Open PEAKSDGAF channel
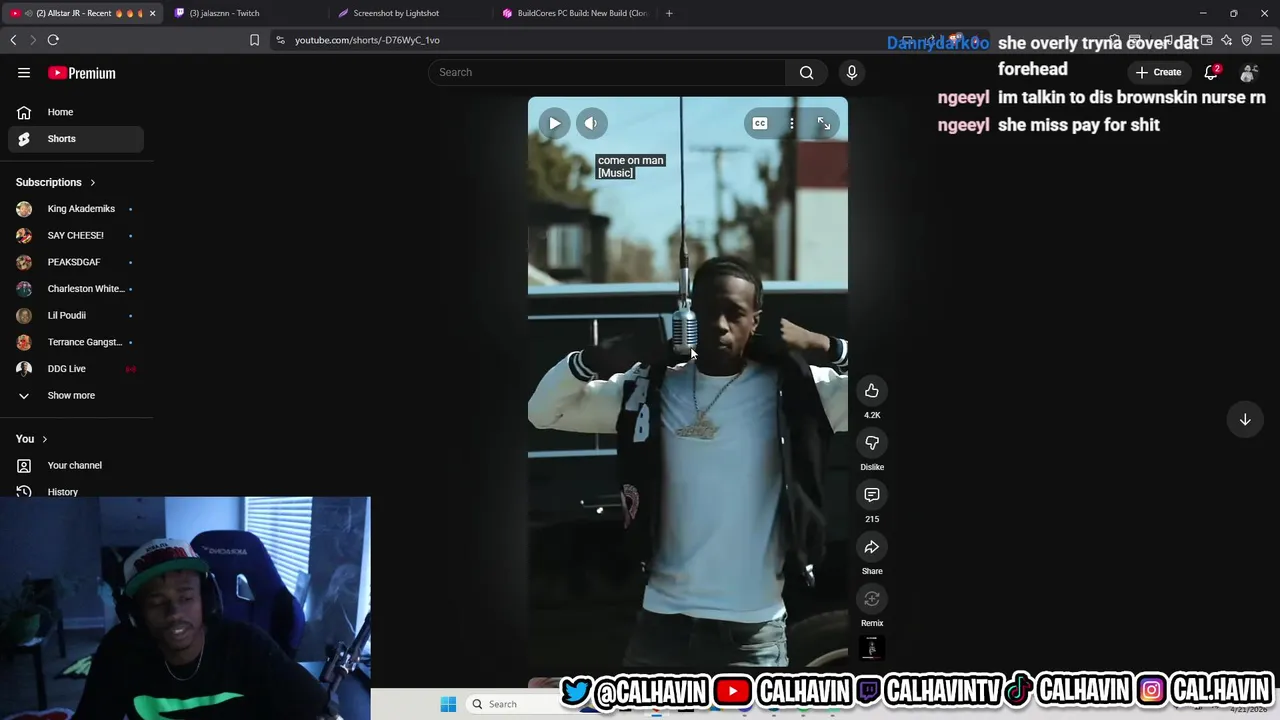This screenshot has width=1280, height=720. point(76,262)
